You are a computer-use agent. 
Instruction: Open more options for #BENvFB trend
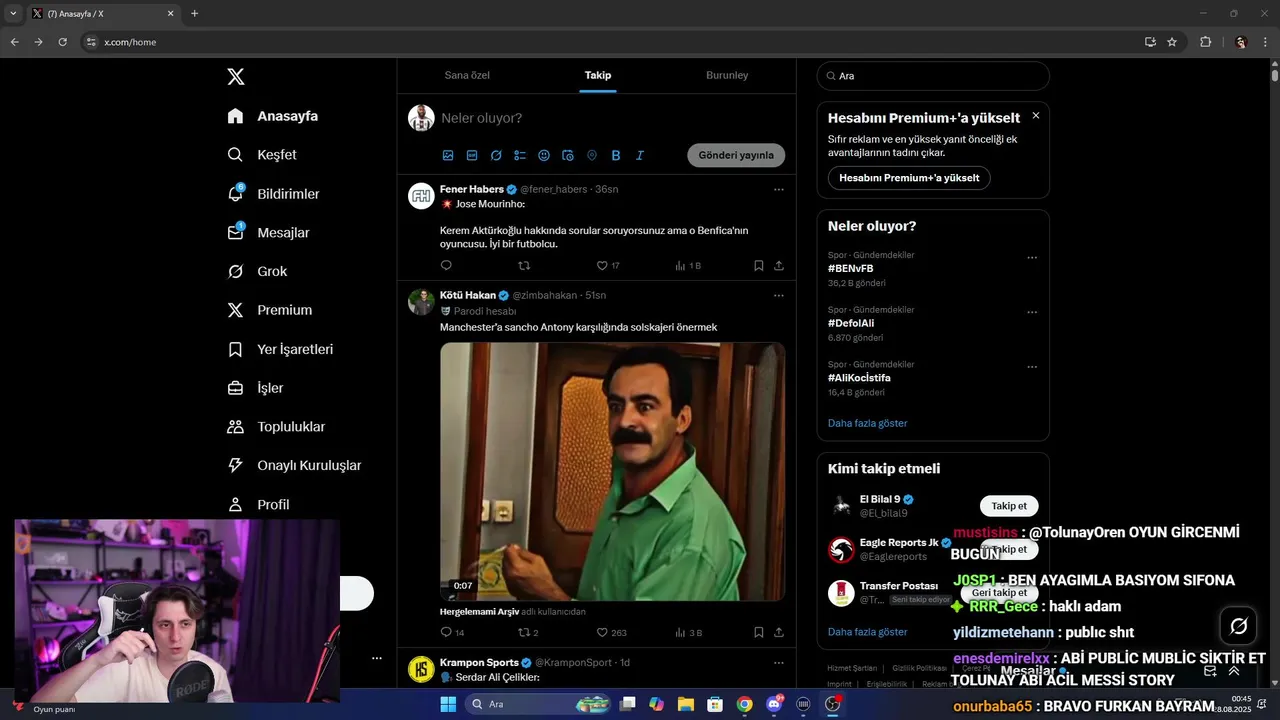pyautogui.click(x=1032, y=258)
